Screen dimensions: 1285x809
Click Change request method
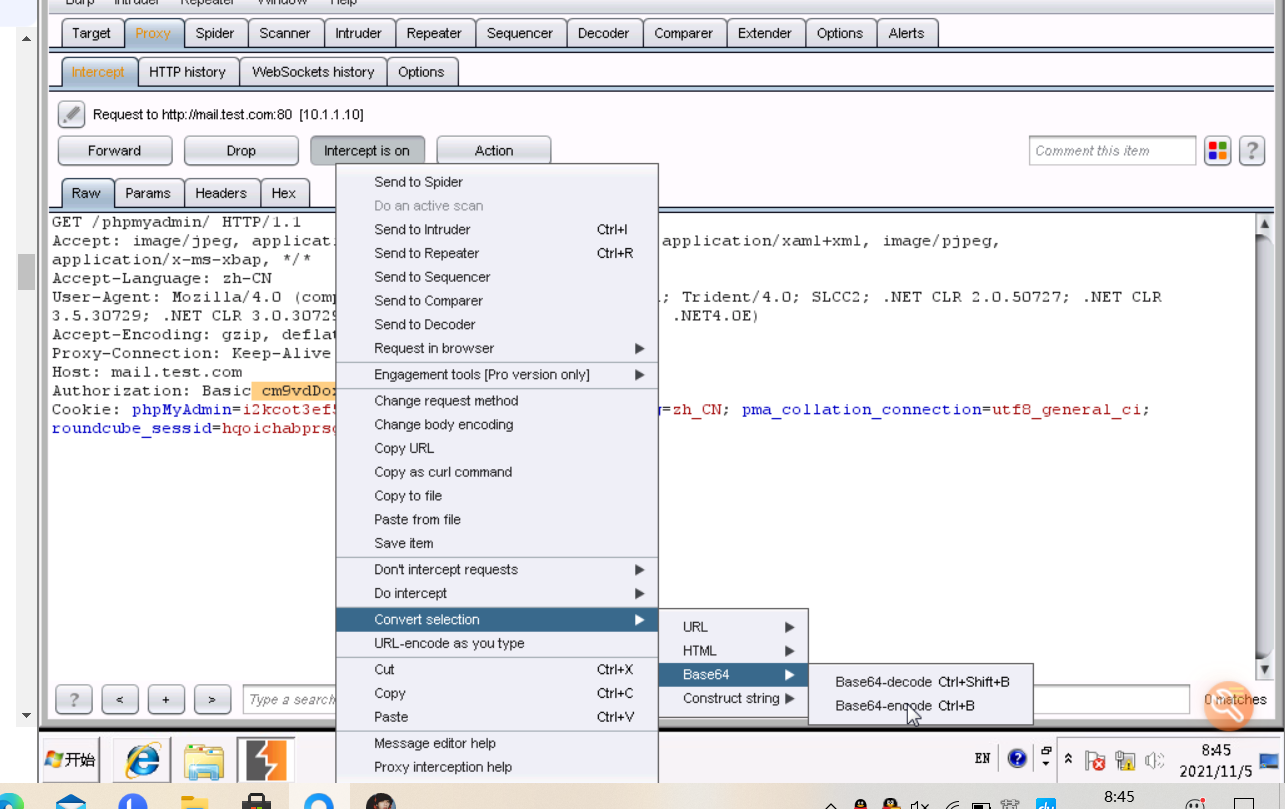(x=497, y=400)
